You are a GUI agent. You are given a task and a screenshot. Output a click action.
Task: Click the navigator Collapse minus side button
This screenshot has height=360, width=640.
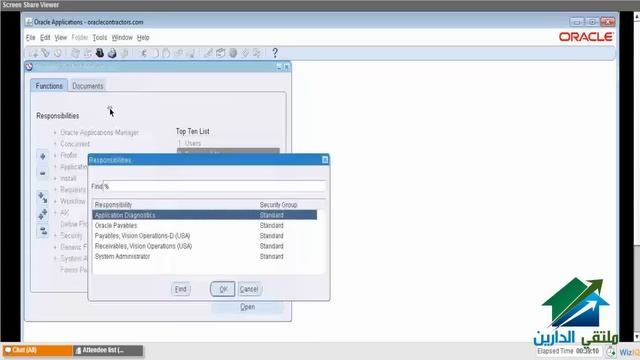point(42,173)
